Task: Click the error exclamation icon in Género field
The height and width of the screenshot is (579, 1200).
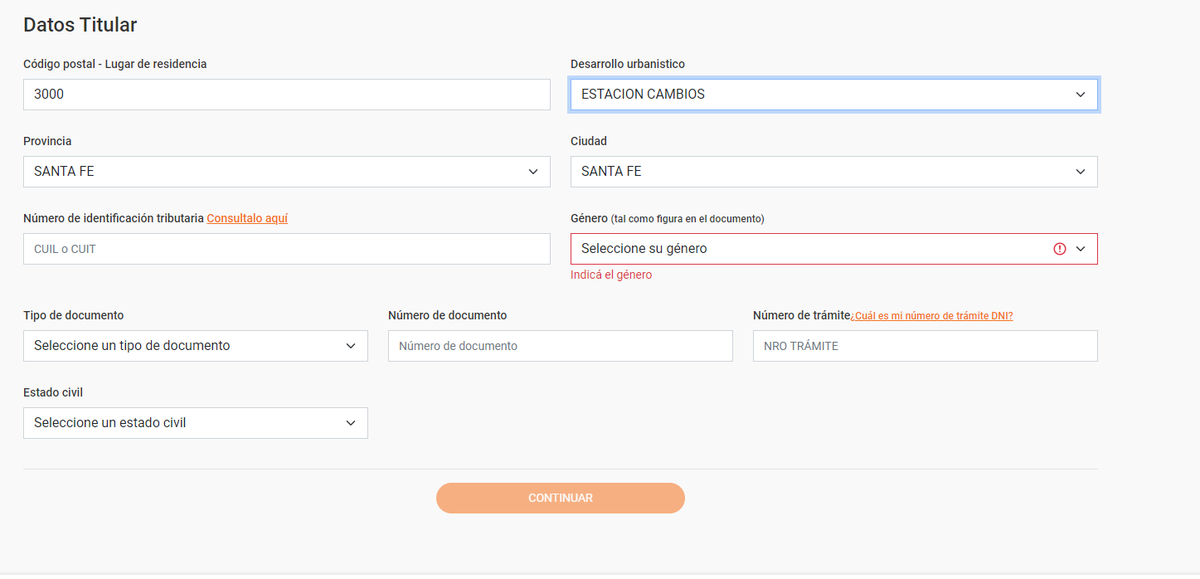Action: click(1060, 248)
